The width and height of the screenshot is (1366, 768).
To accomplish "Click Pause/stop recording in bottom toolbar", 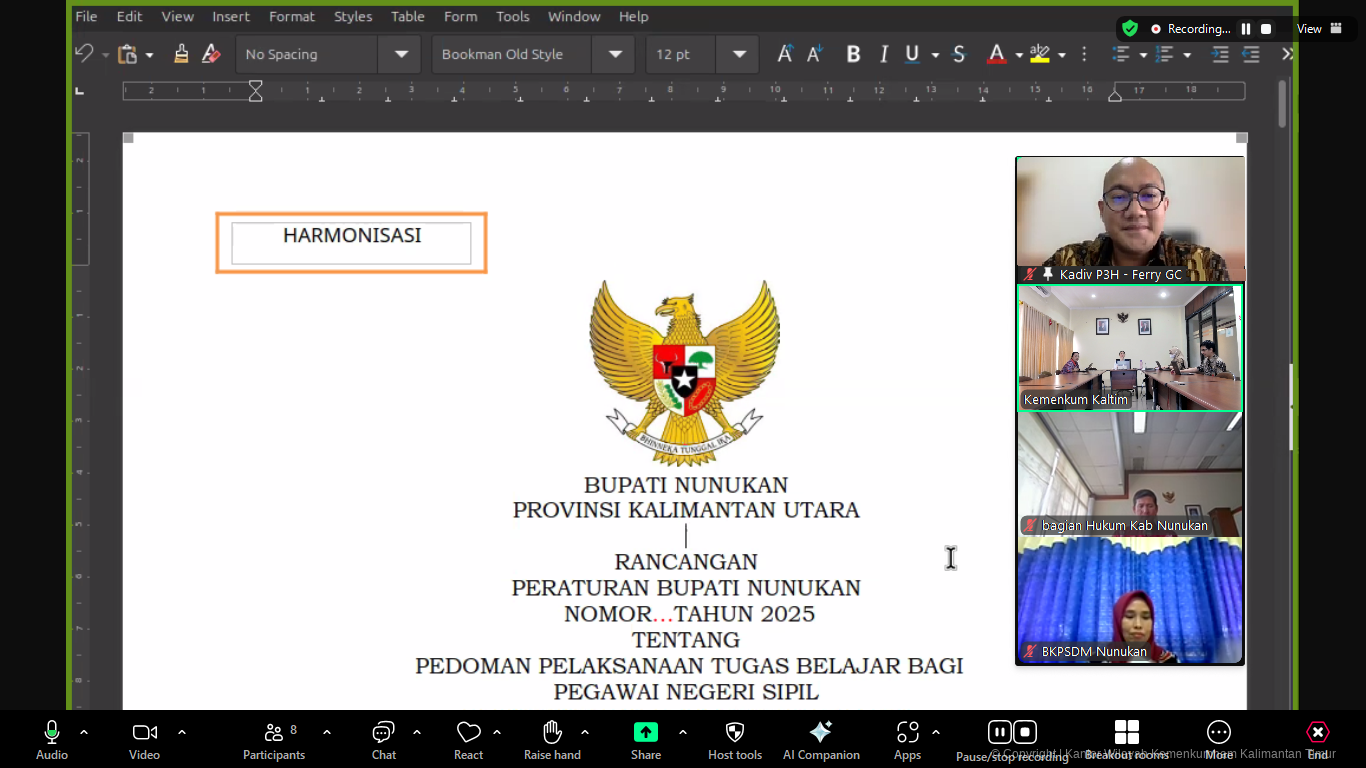I will point(1012,741).
